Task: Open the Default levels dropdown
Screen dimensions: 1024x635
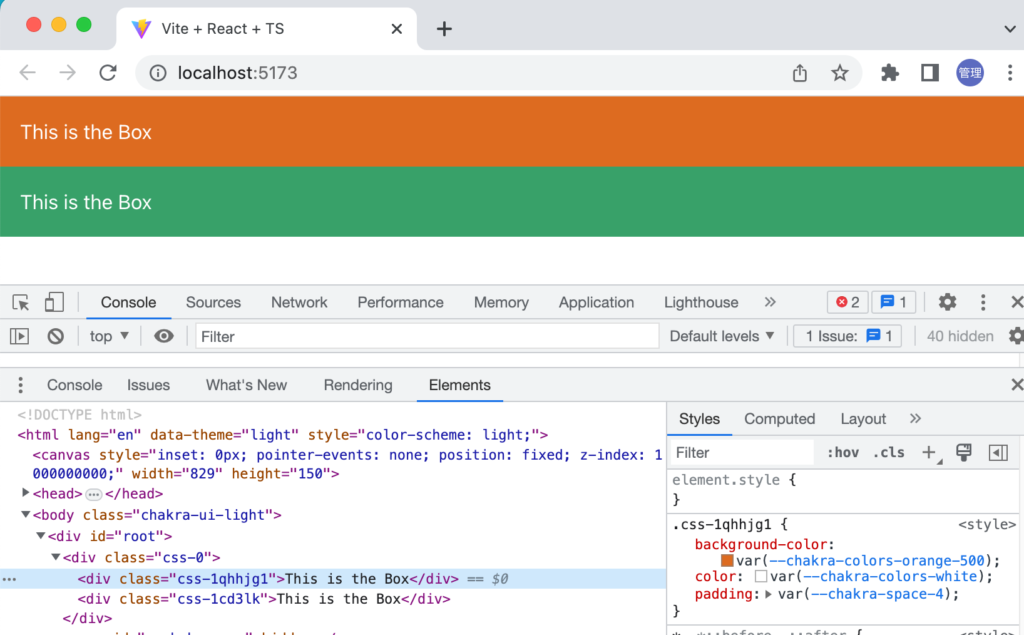Action: point(722,336)
